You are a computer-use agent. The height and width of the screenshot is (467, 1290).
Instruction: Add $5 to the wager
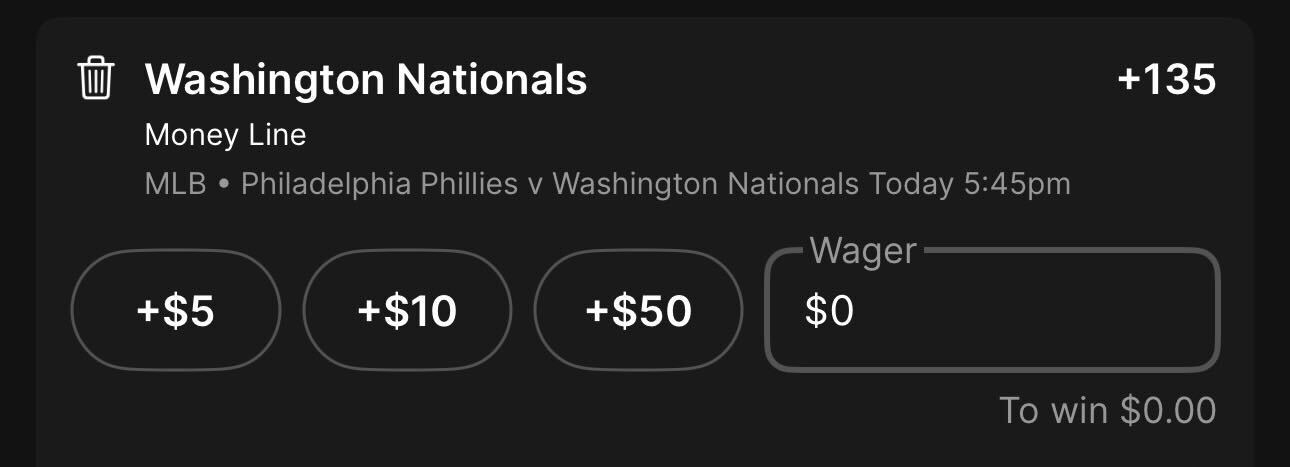click(x=176, y=311)
